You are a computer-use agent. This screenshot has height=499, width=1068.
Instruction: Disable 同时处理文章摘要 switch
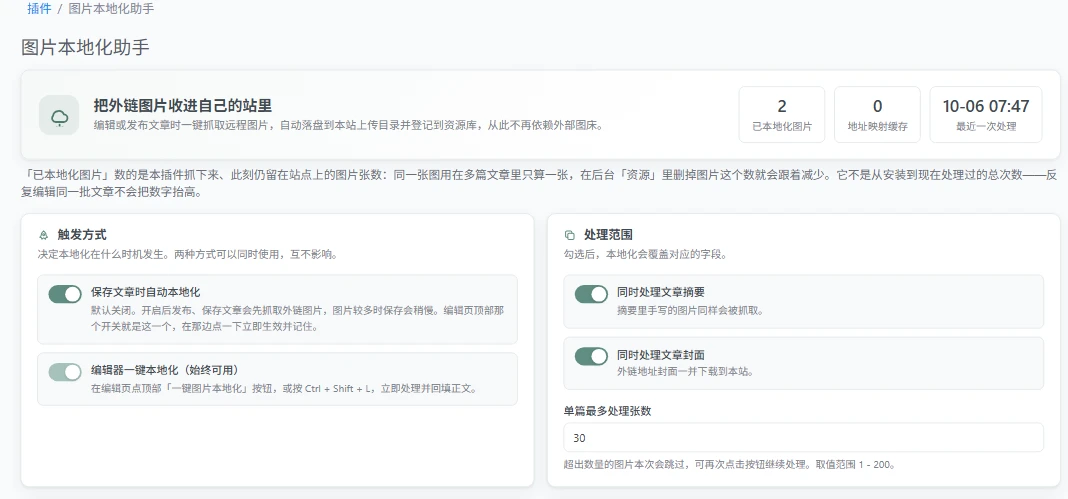pos(591,294)
